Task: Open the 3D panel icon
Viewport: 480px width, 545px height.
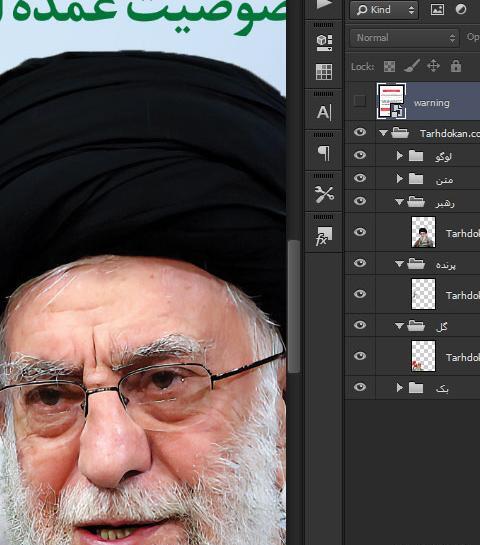Action: coord(324,43)
